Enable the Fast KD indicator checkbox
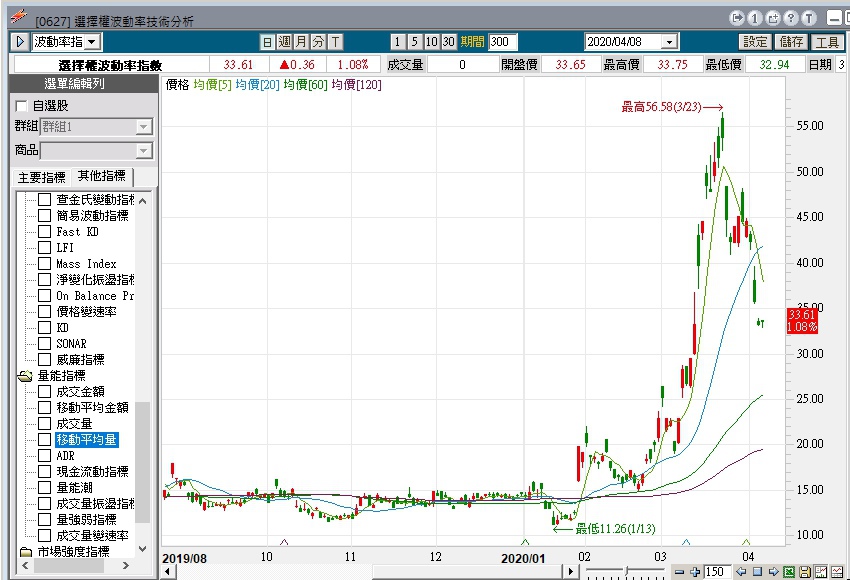The height and width of the screenshot is (580, 850). coord(44,231)
